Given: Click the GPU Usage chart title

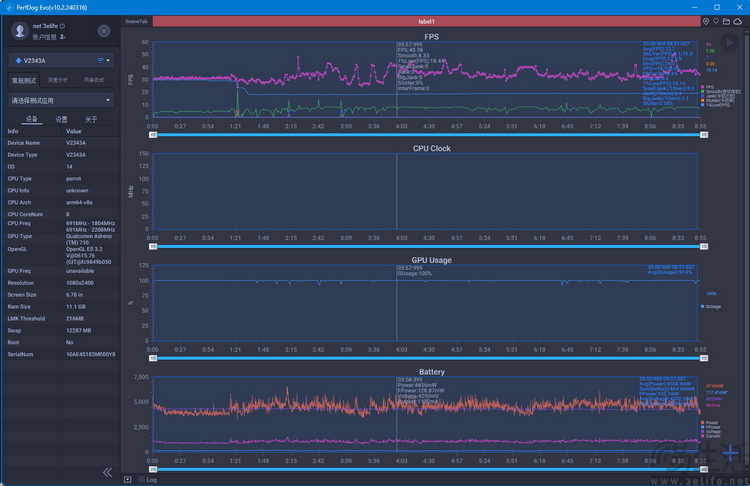Looking at the screenshot, I should [431, 260].
